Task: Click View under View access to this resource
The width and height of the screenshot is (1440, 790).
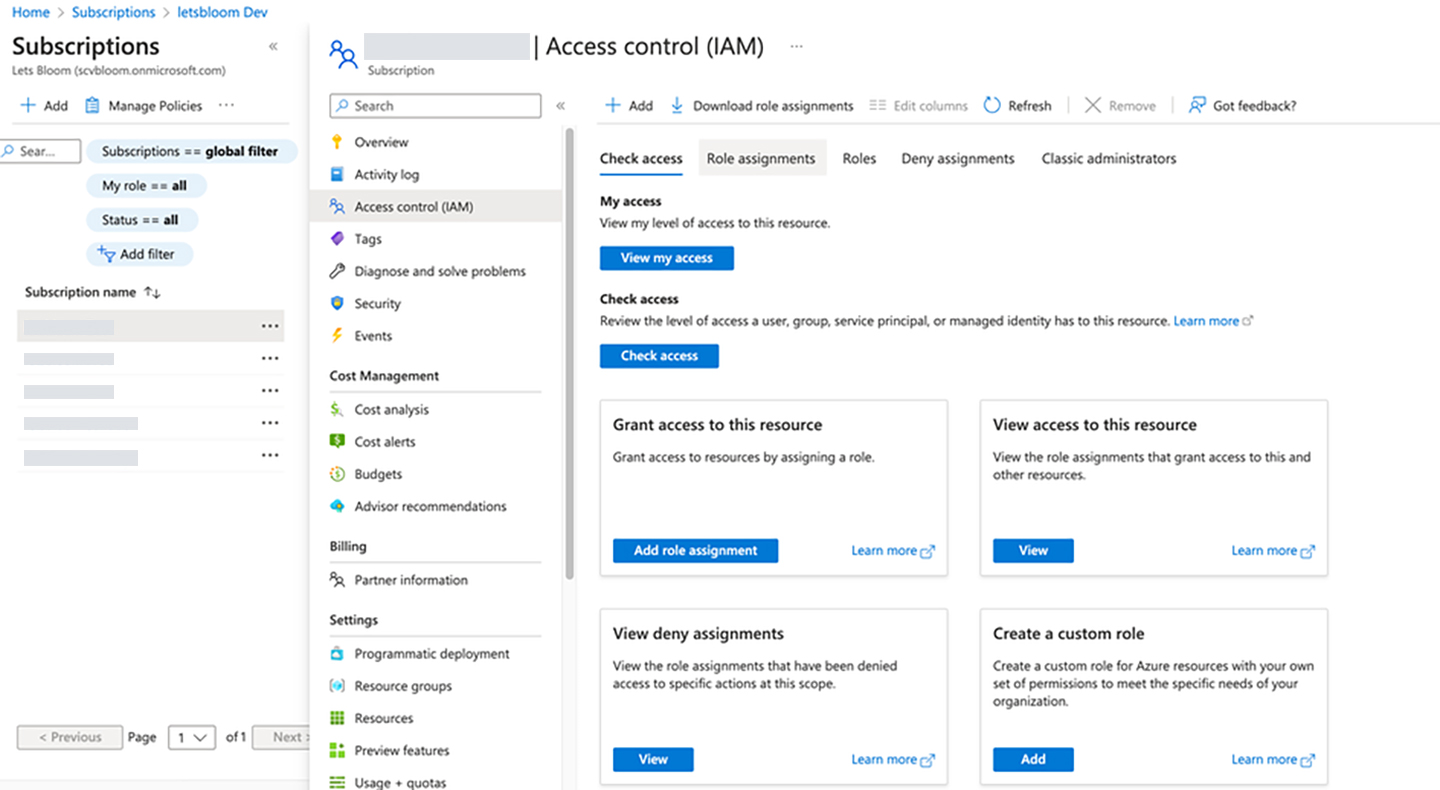Action: coord(1033,550)
